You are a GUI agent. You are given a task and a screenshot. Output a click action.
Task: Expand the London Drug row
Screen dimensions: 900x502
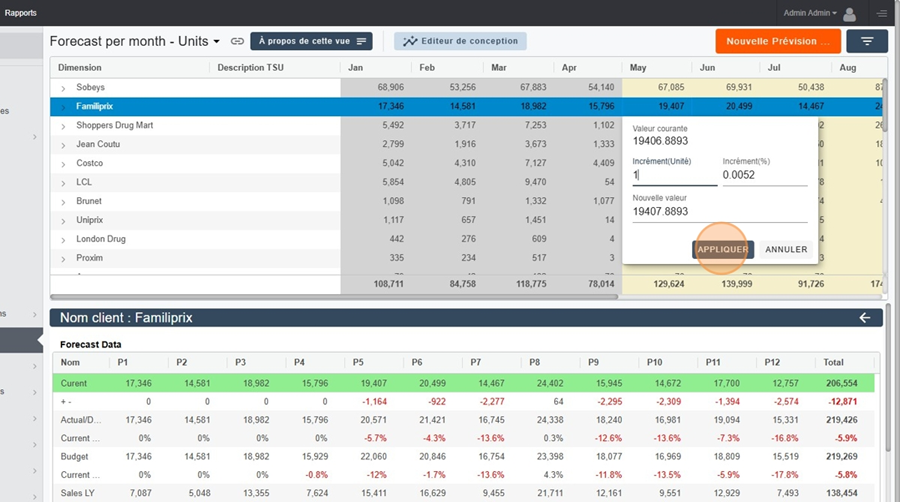pos(63,240)
